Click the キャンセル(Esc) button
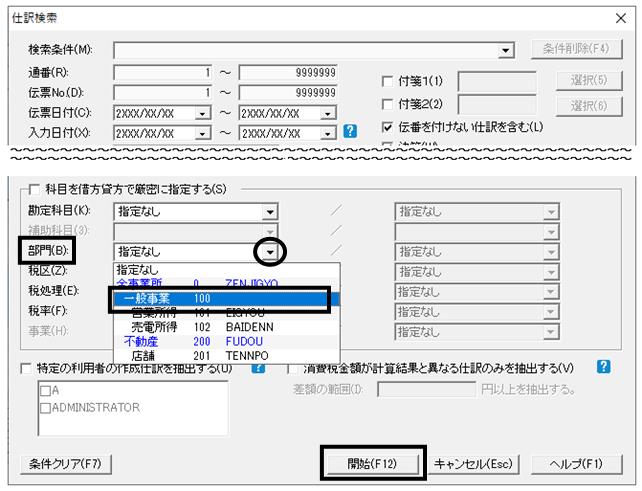This screenshot has width=642, height=491. click(x=474, y=463)
